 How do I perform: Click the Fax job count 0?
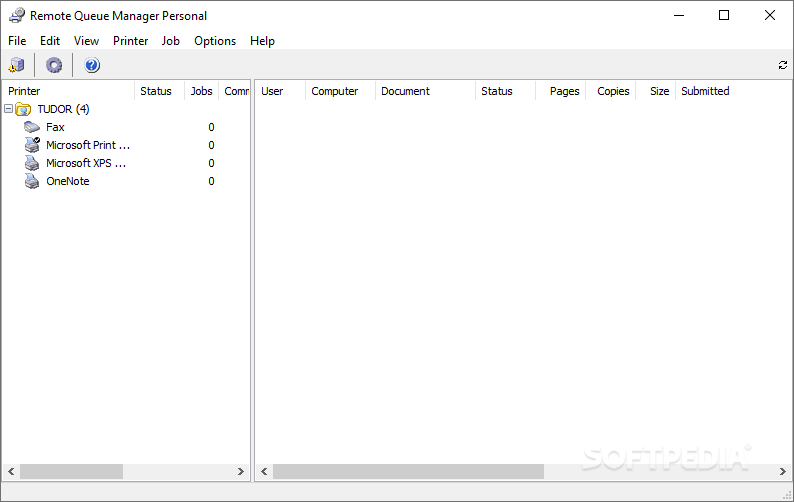click(211, 127)
